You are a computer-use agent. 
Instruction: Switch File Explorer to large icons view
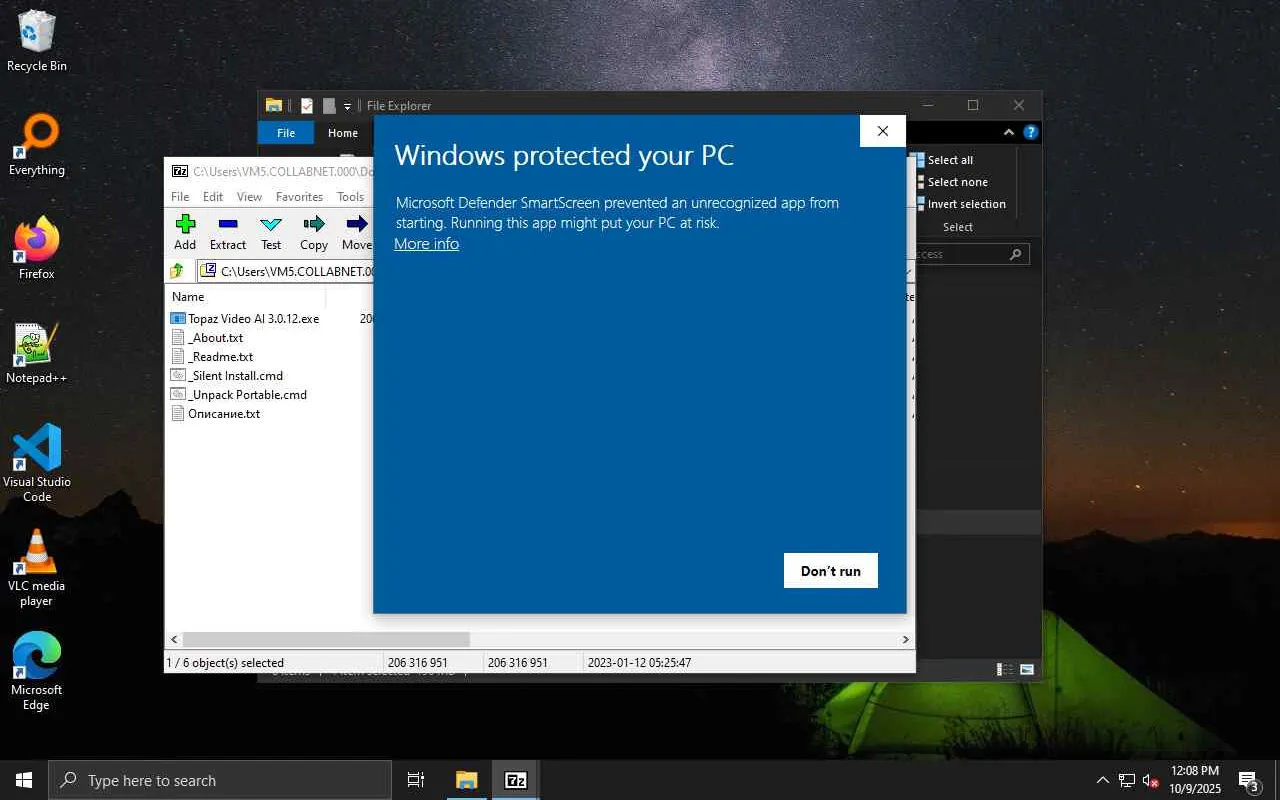1026,670
